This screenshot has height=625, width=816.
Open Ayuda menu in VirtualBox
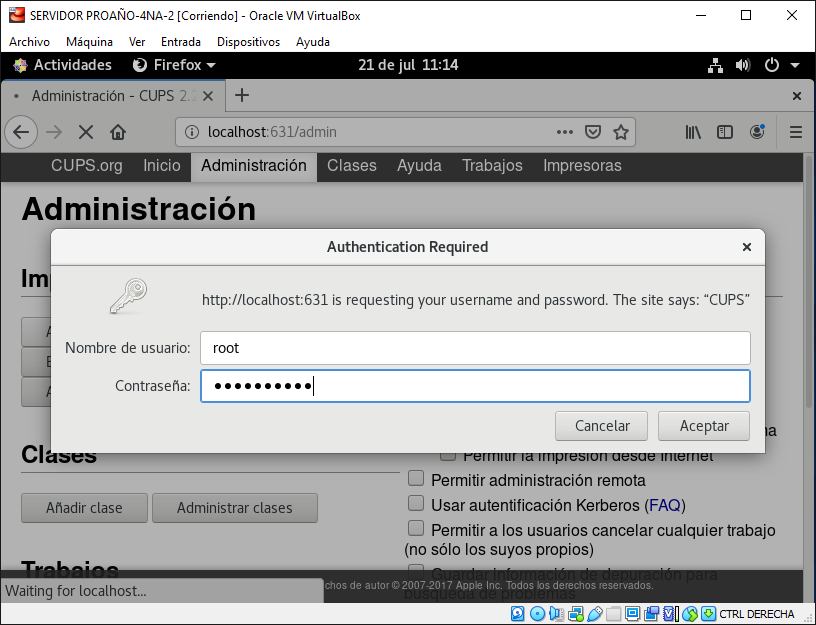coord(312,42)
